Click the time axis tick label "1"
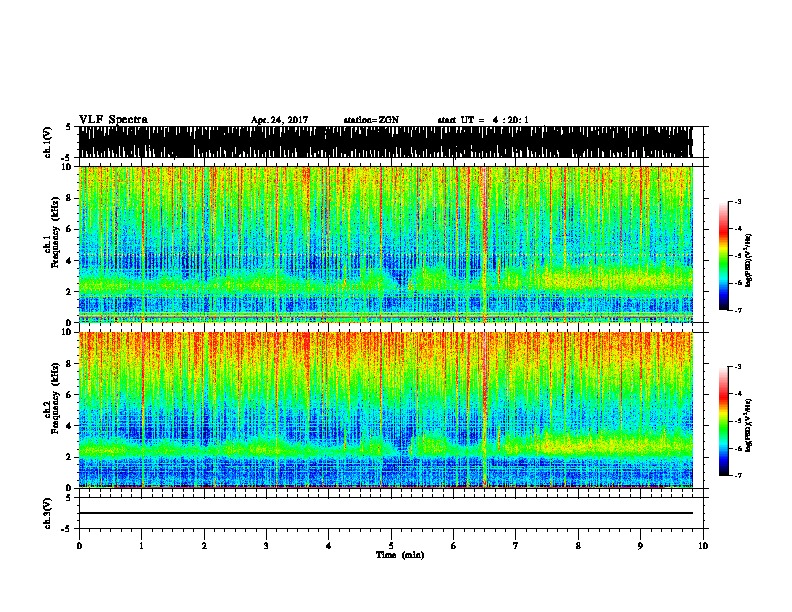Image resolution: width=792 pixels, height=612 pixels. coord(141,546)
